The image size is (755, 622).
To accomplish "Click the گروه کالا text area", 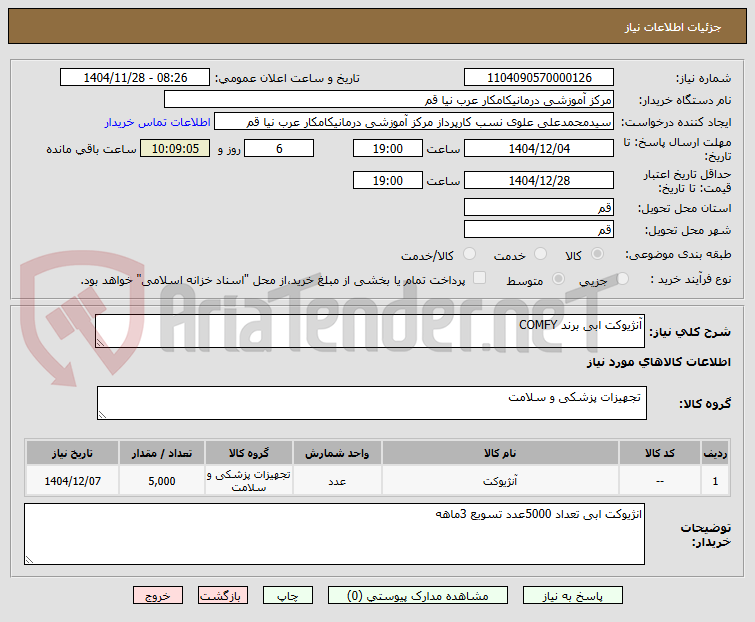I will pos(372,403).
